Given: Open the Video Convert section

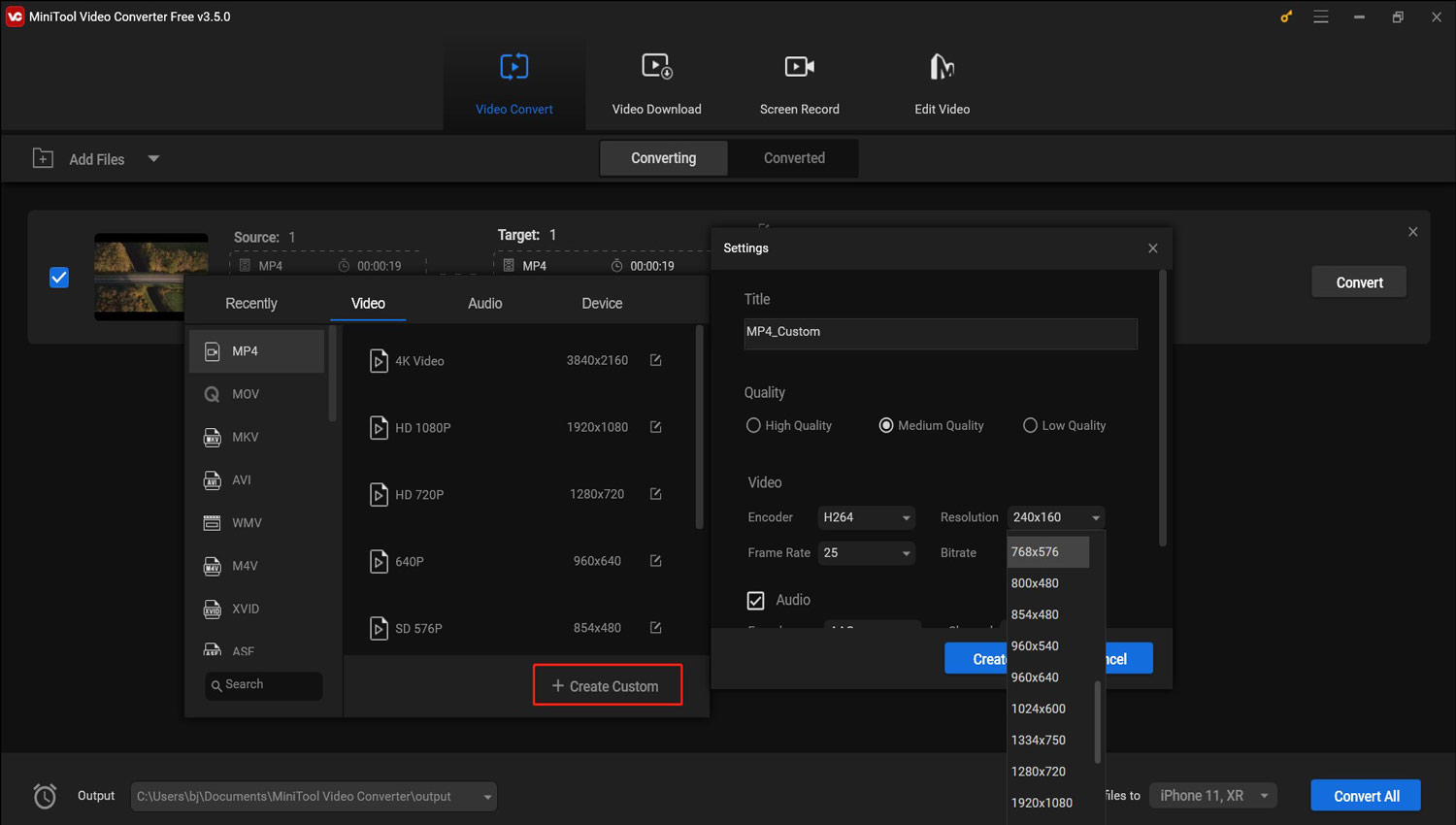Looking at the screenshot, I should click(514, 83).
